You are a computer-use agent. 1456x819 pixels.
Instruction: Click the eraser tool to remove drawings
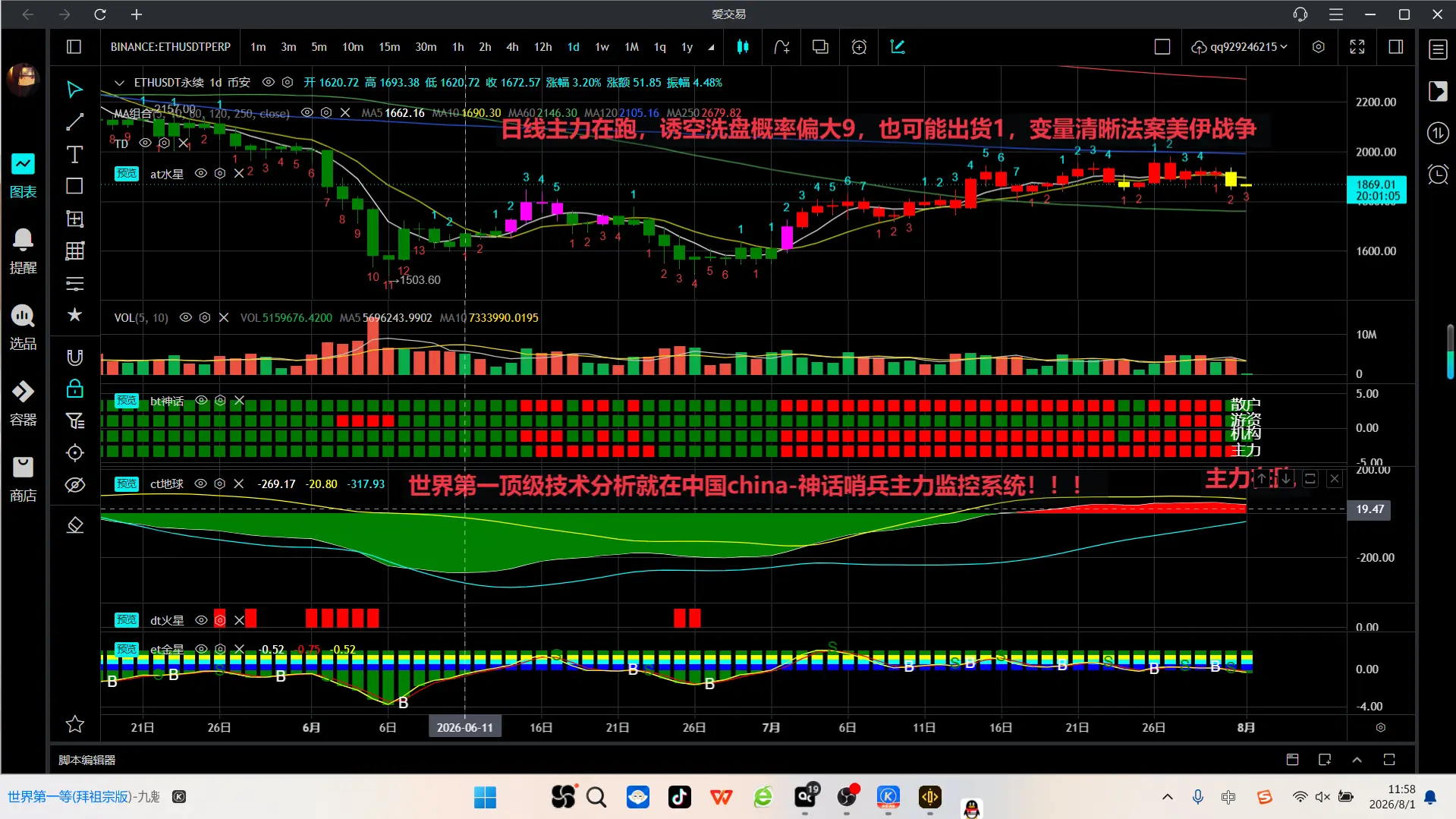click(74, 525)
